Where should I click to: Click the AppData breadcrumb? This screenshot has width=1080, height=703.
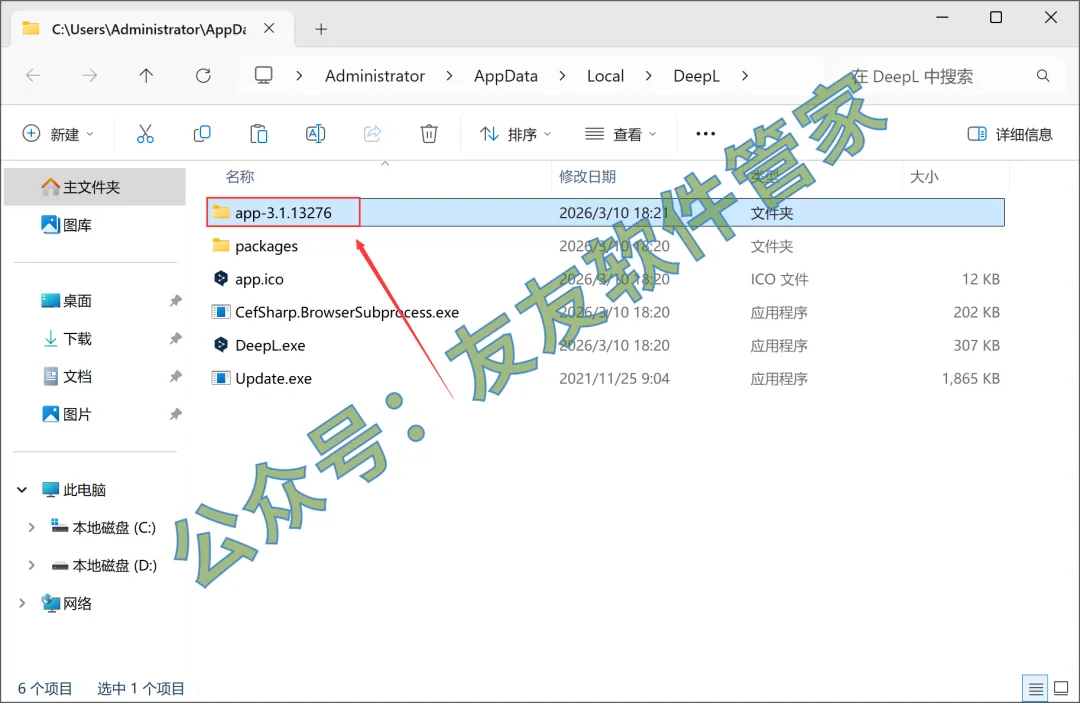tap(506, 76)
